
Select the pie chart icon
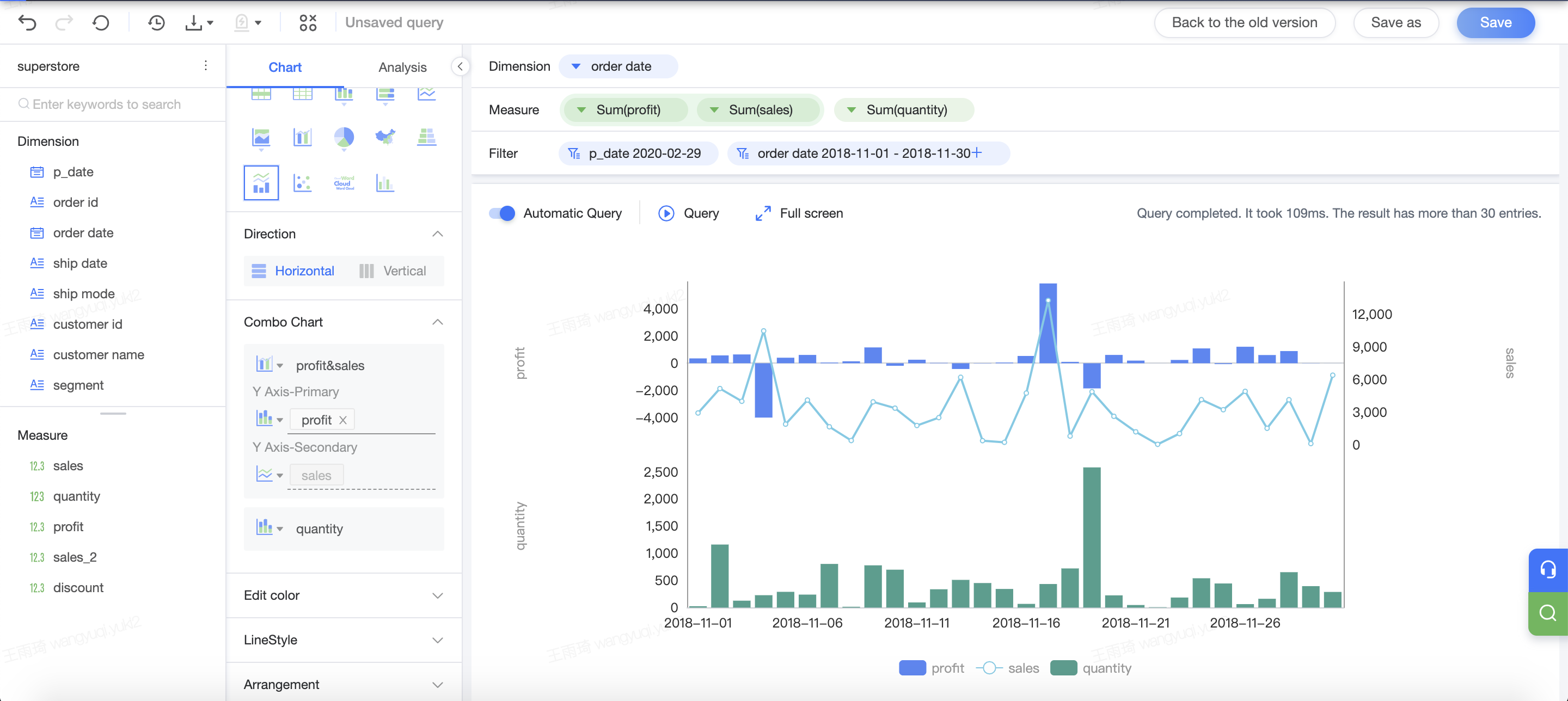[x=344, y=138]
